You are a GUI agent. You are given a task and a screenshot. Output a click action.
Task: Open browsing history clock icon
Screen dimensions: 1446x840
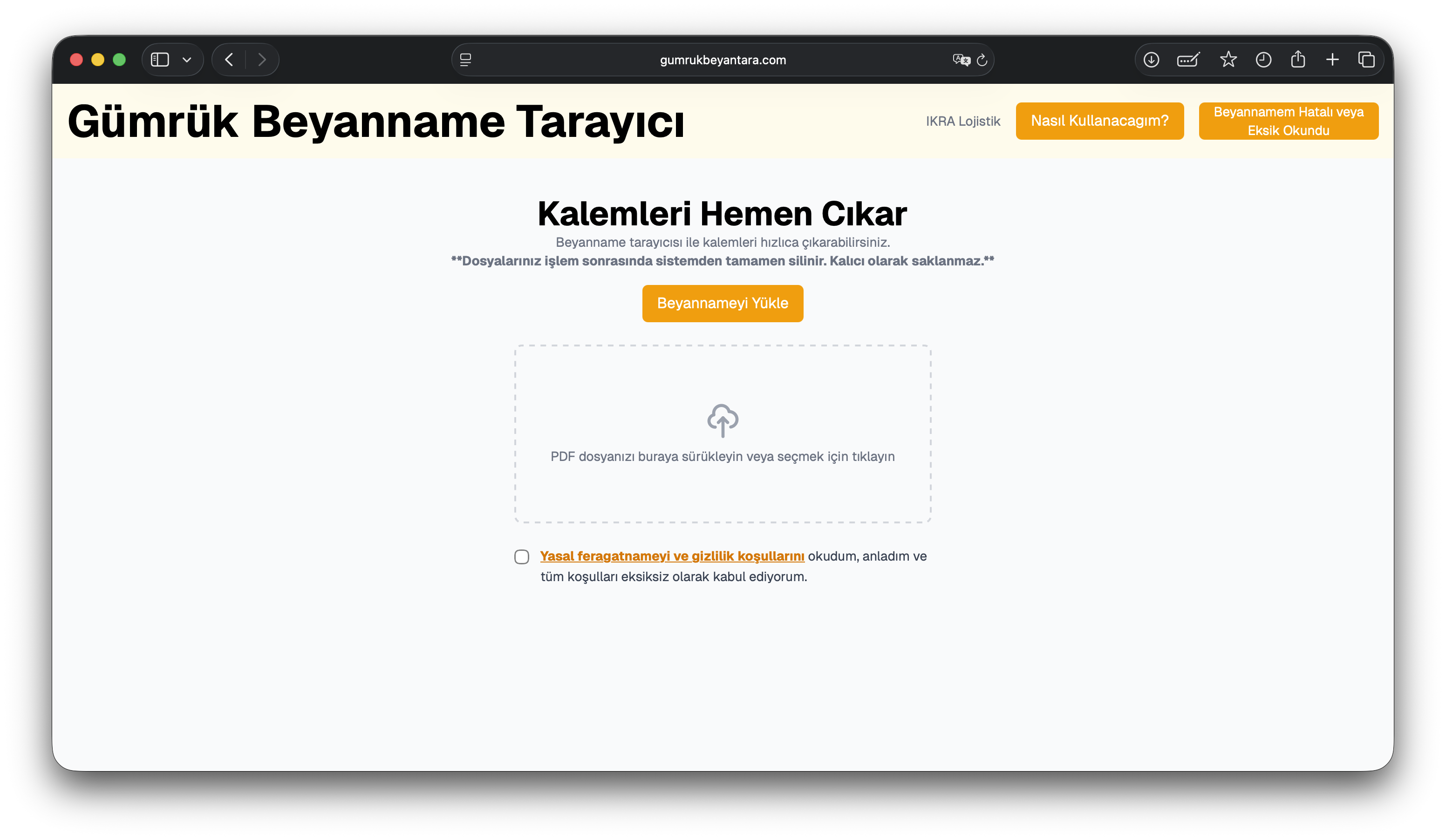[x=1263, y=60]
